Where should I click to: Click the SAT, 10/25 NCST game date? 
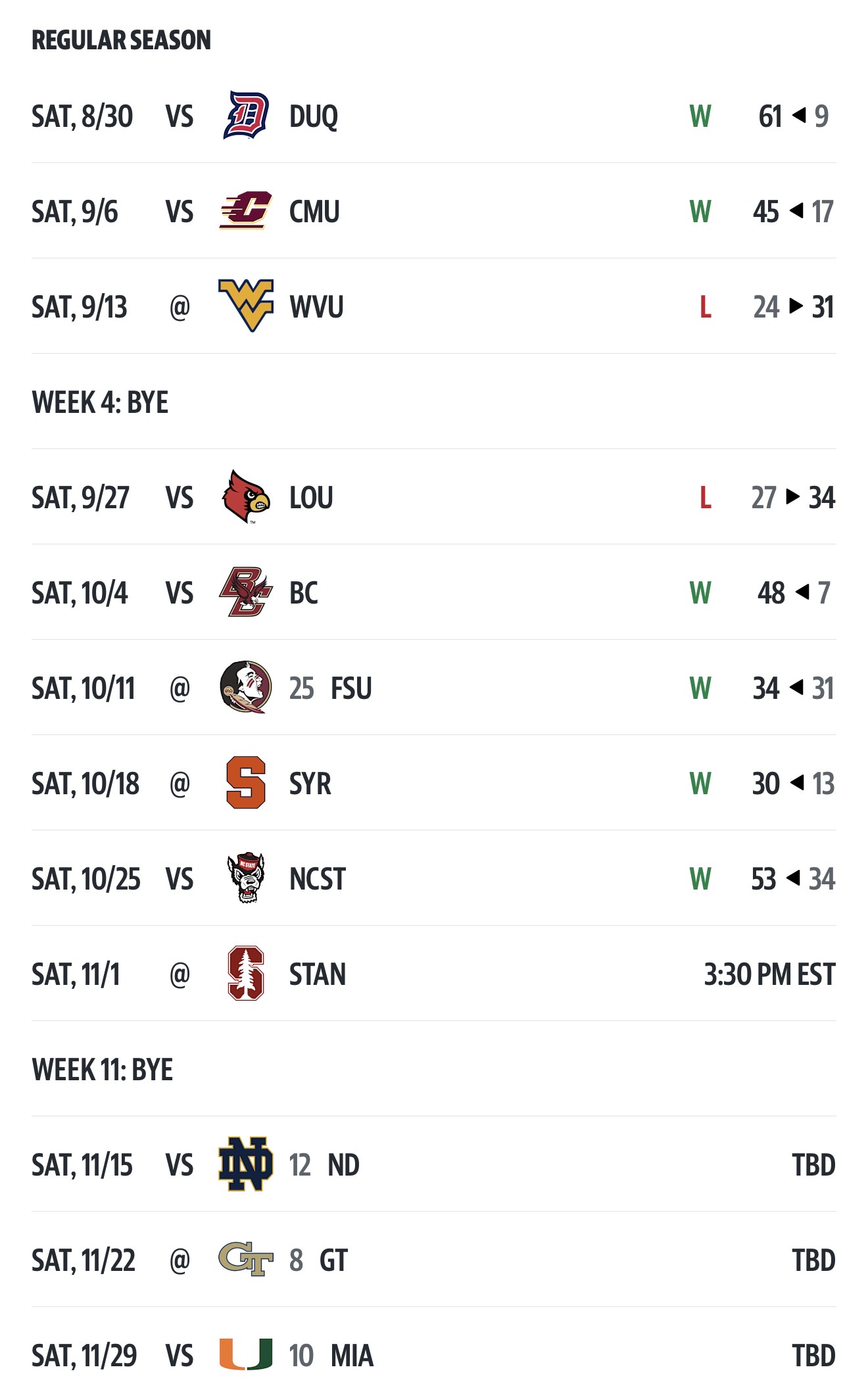coord(86,879)
